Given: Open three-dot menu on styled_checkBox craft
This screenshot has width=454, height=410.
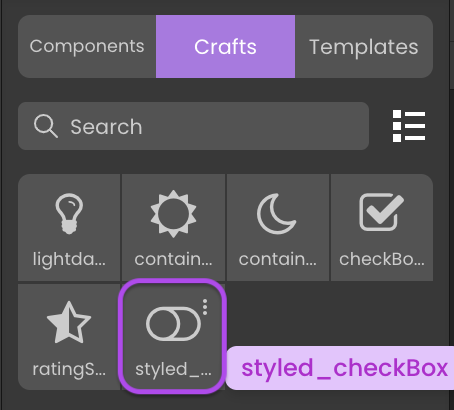Looking at the screenshot, I should coord(205,307).
